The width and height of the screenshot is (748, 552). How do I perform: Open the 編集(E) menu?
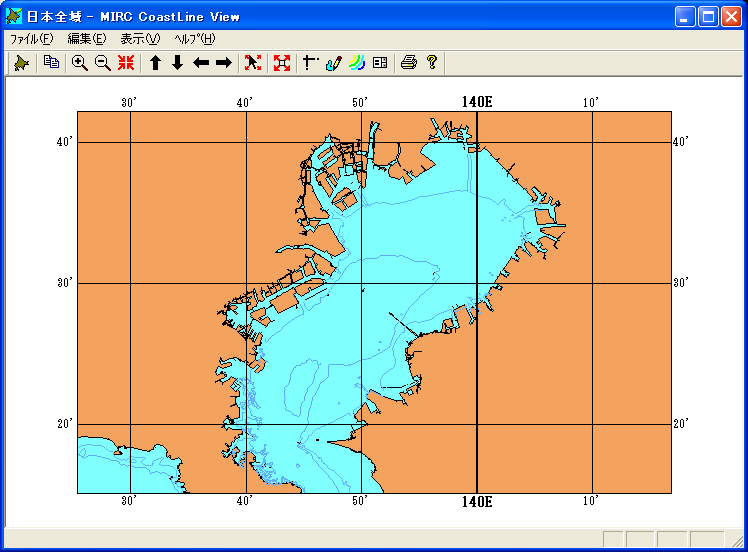point(86,39)
